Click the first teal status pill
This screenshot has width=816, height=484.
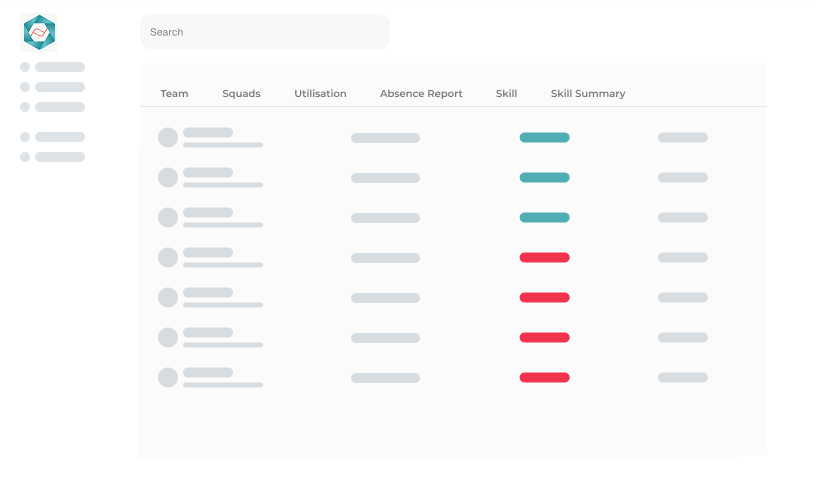point(544,137)
